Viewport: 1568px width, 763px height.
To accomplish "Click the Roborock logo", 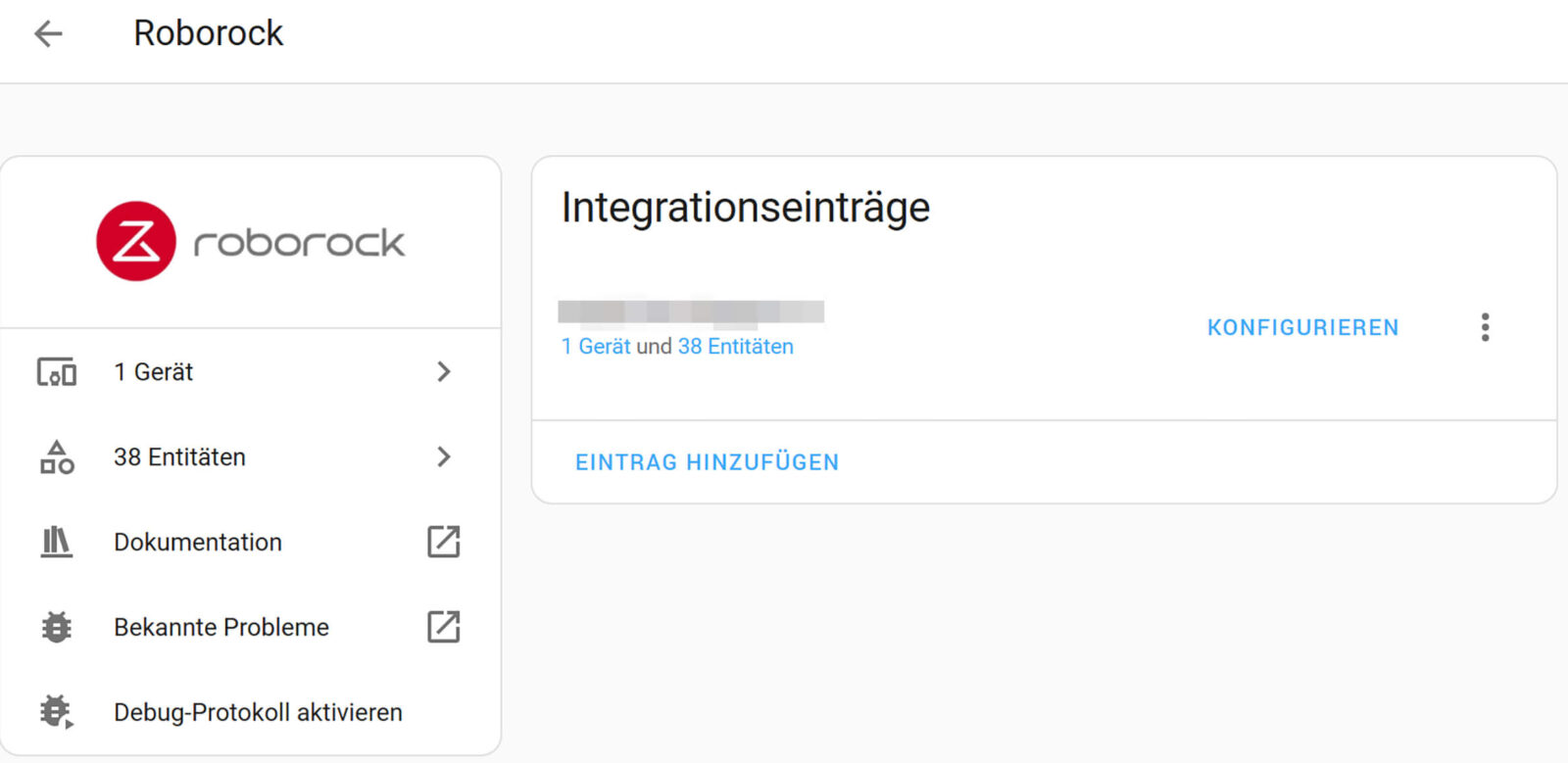I will (251, 241).
